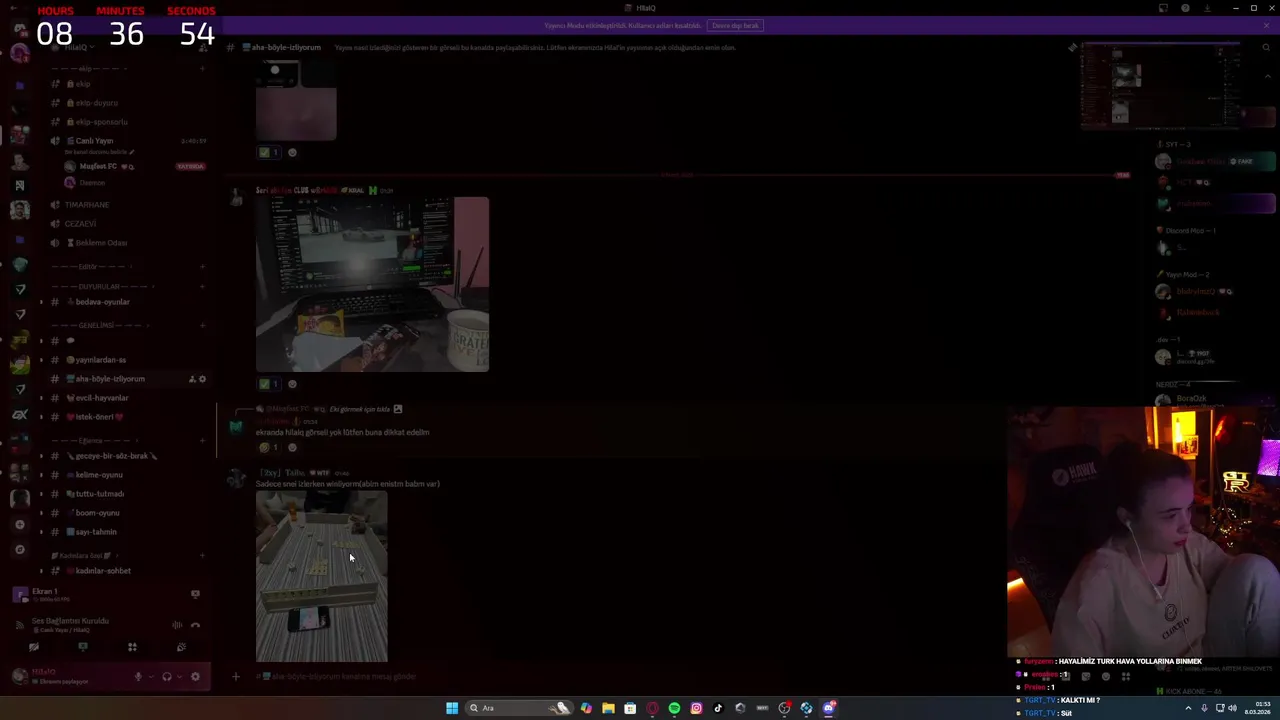This screenshot has height=720, width=1280.
Task: Open the gaming setup photo attachment
Action: click(372, 284)
